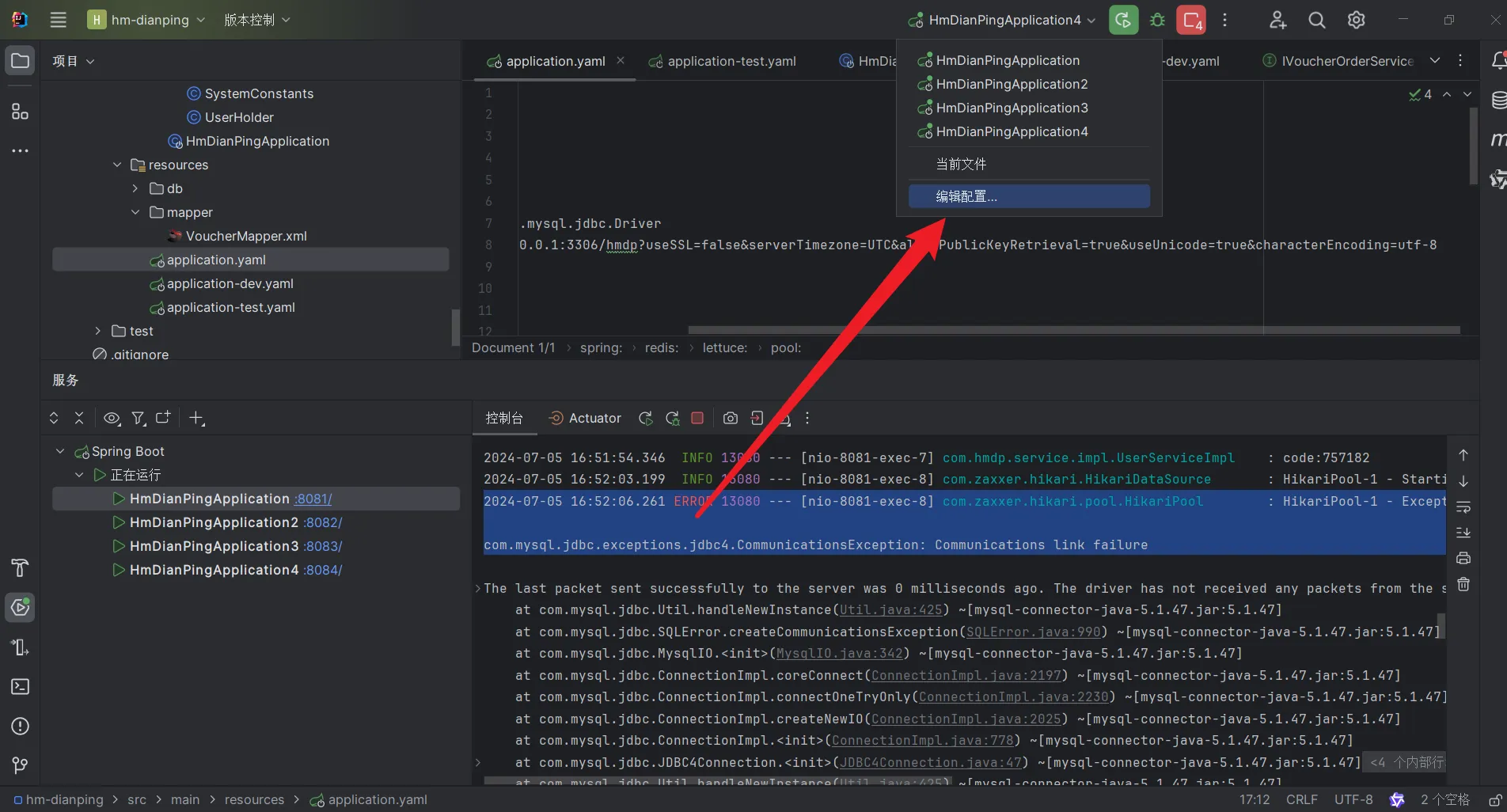This screenshot has width=1507, height=812.
Task: Go down the stack trace with arrow
Action: click(1463, 481)
